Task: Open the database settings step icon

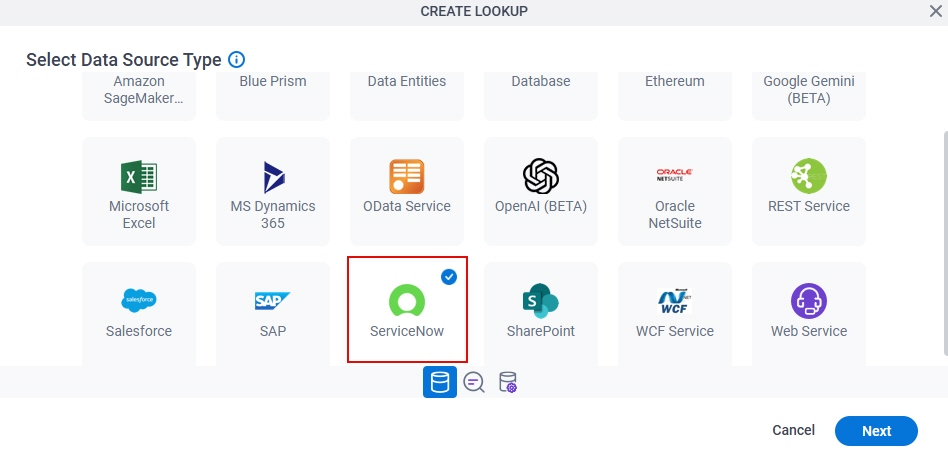Action: point(508,382)
